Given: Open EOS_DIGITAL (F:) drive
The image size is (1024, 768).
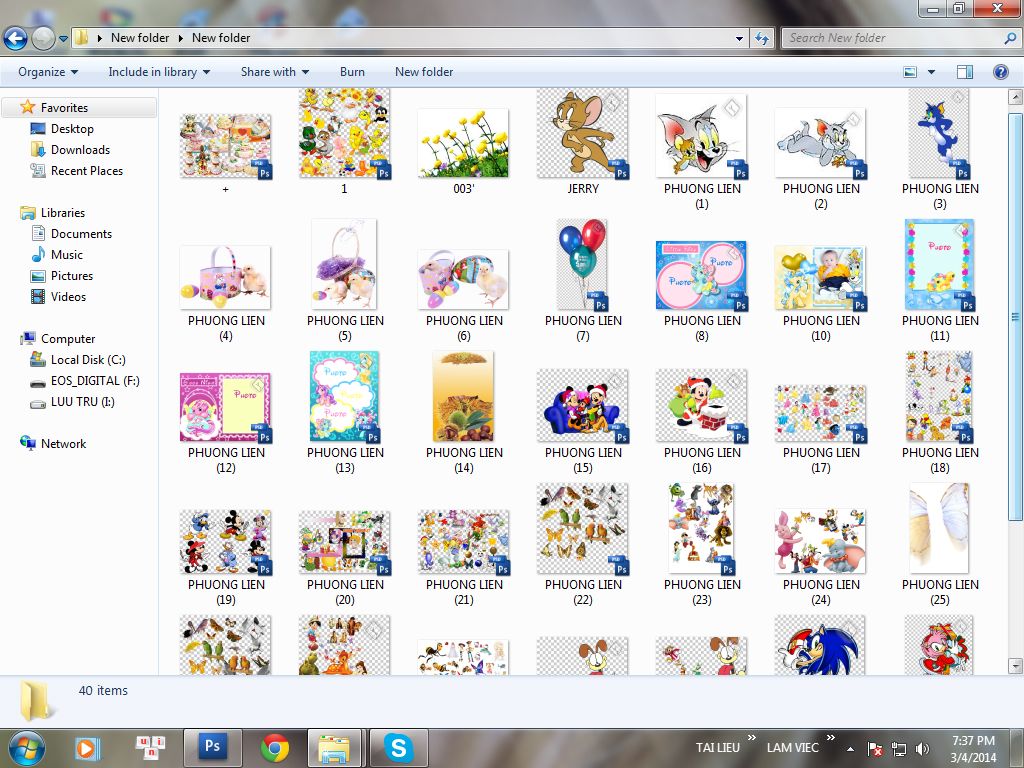Looking at the screenshot, I should click(x=95, y=381).
